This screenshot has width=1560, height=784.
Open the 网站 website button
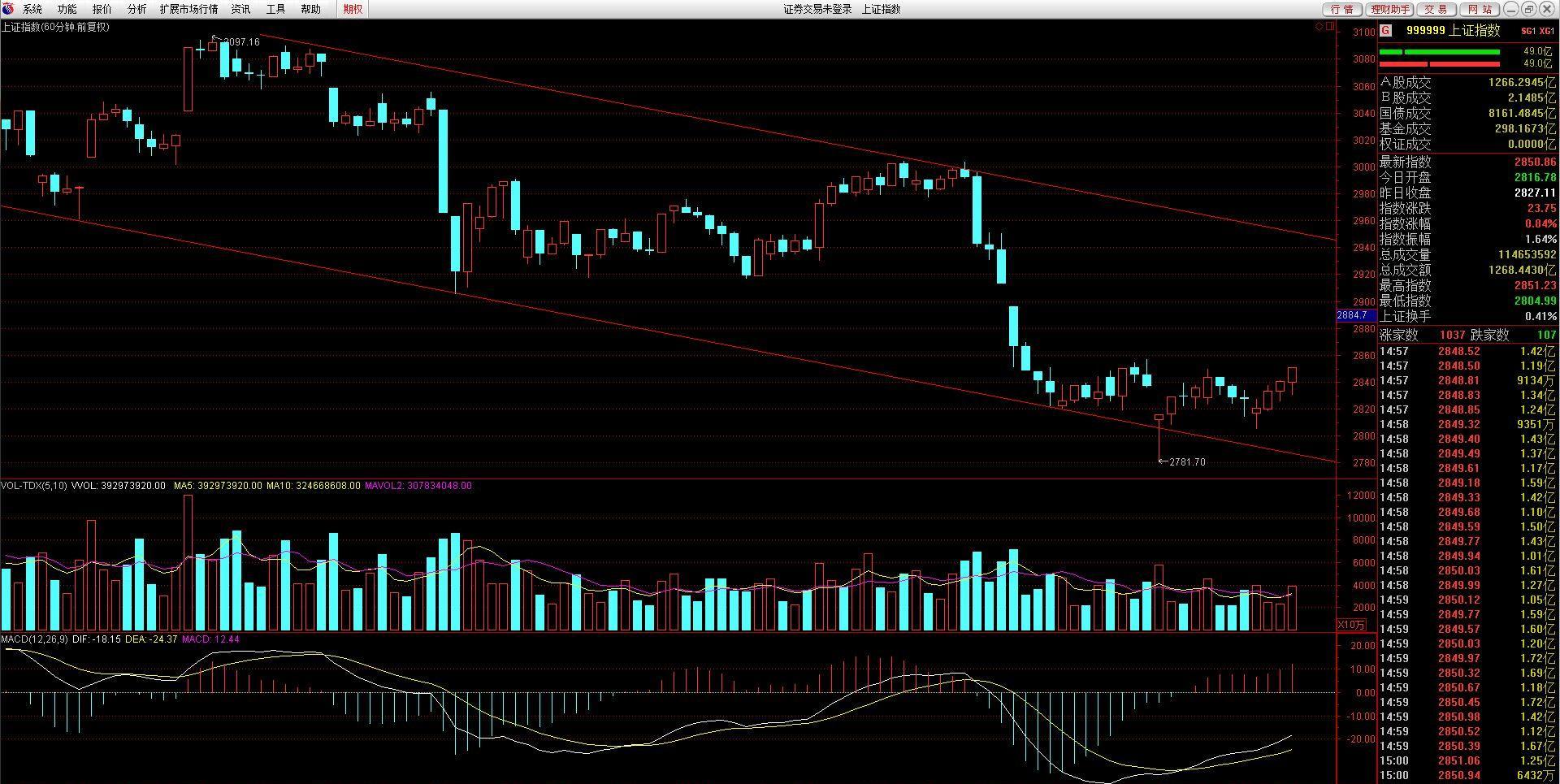coord(1480,9)
